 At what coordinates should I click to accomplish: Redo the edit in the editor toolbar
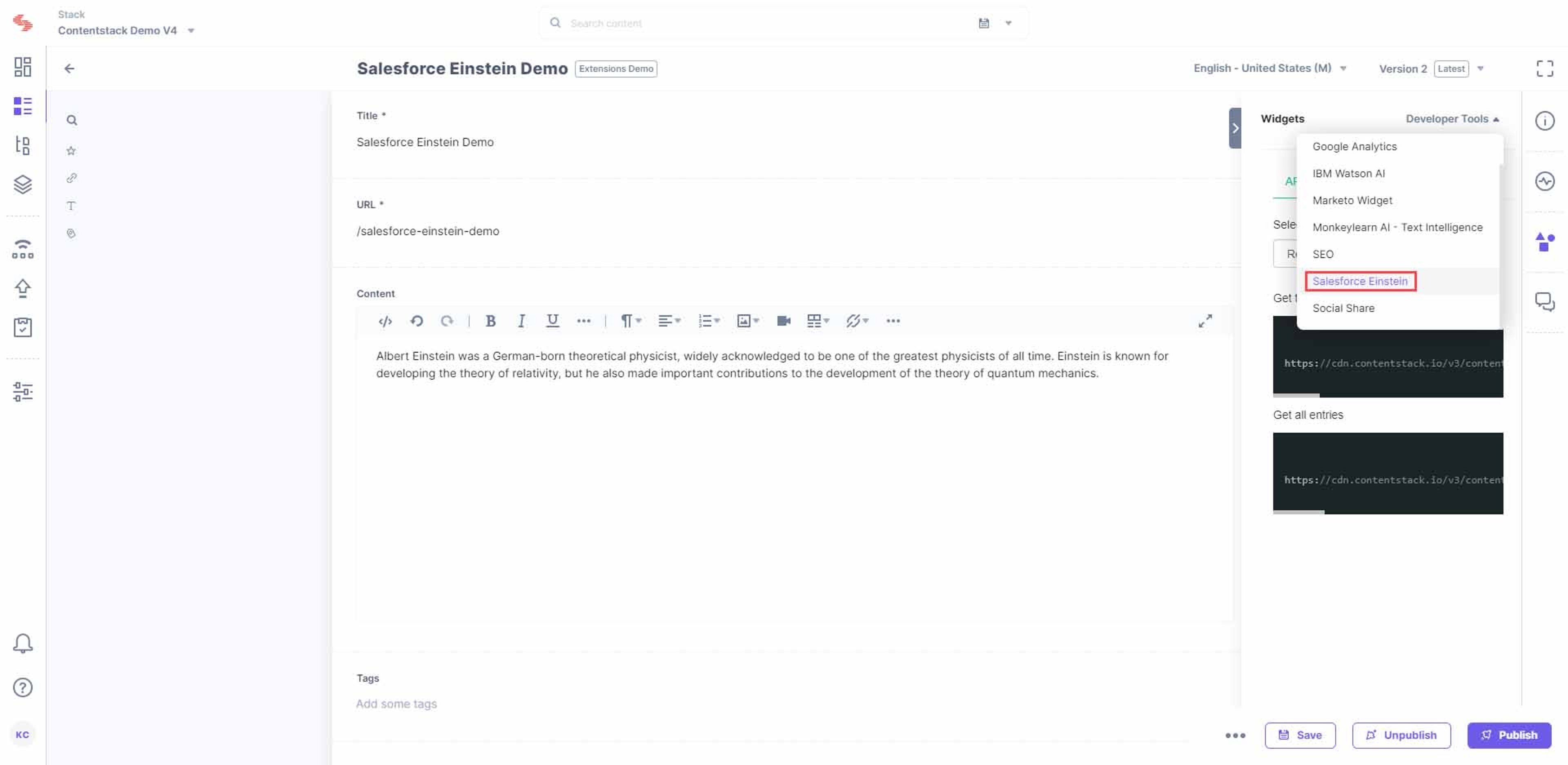pos(447,321)
